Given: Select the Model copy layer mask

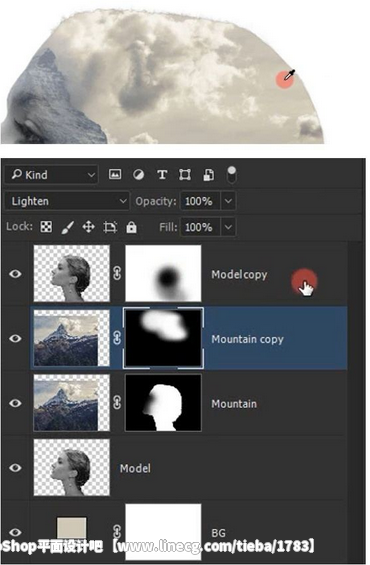Looking at the screenshot, I should coord(163,273).
